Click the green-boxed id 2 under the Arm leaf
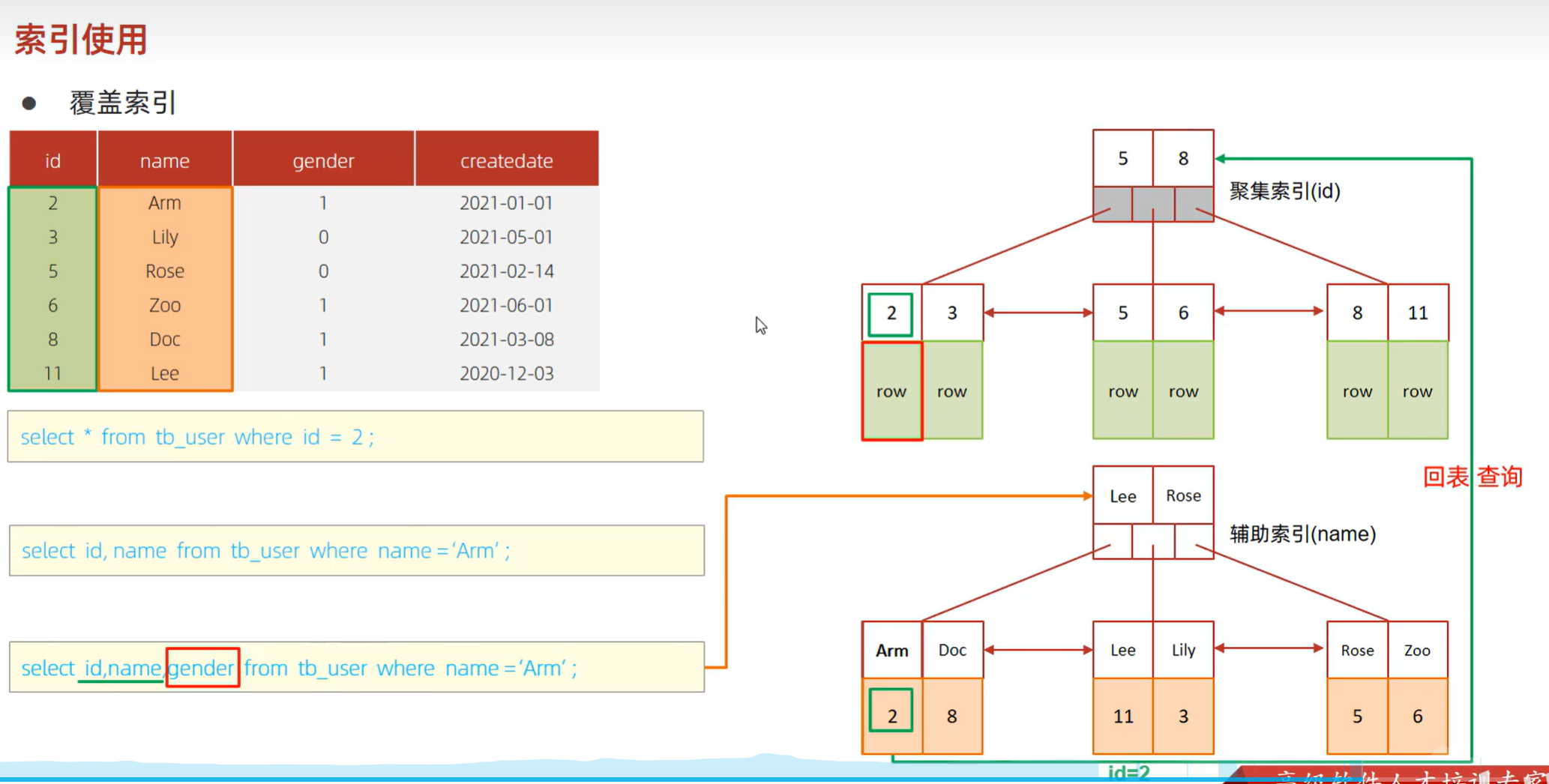This screenshot has width=1549, height=784. click(x=891, y=711)
